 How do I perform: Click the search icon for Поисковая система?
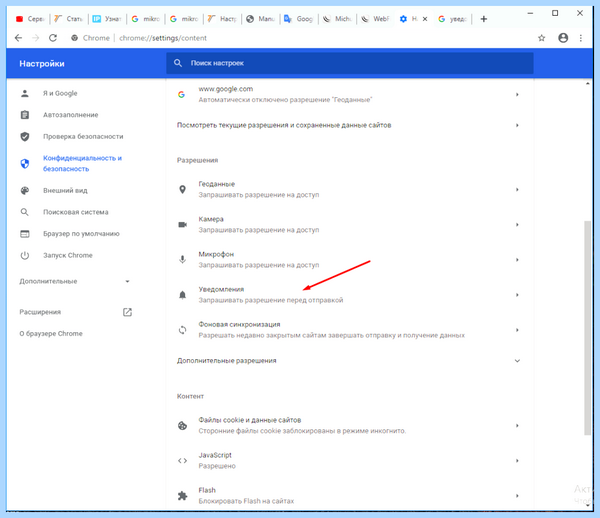coord(25,212)
